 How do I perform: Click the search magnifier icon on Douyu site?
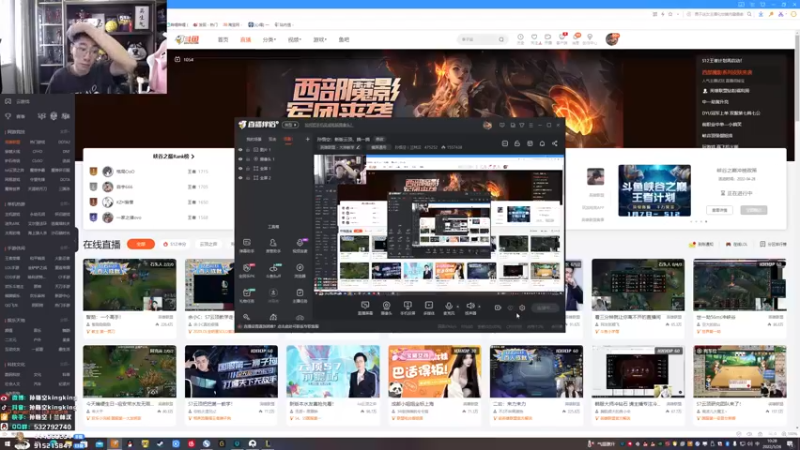point(502,39)
